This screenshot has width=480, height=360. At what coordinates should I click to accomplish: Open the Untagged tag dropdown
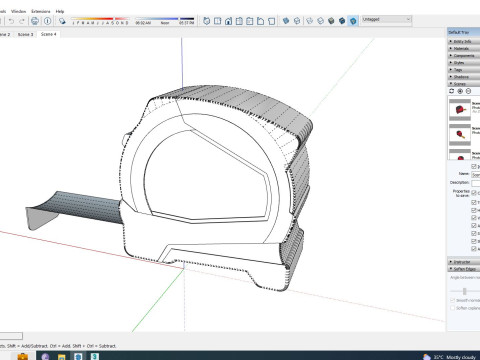pos(386,19)
